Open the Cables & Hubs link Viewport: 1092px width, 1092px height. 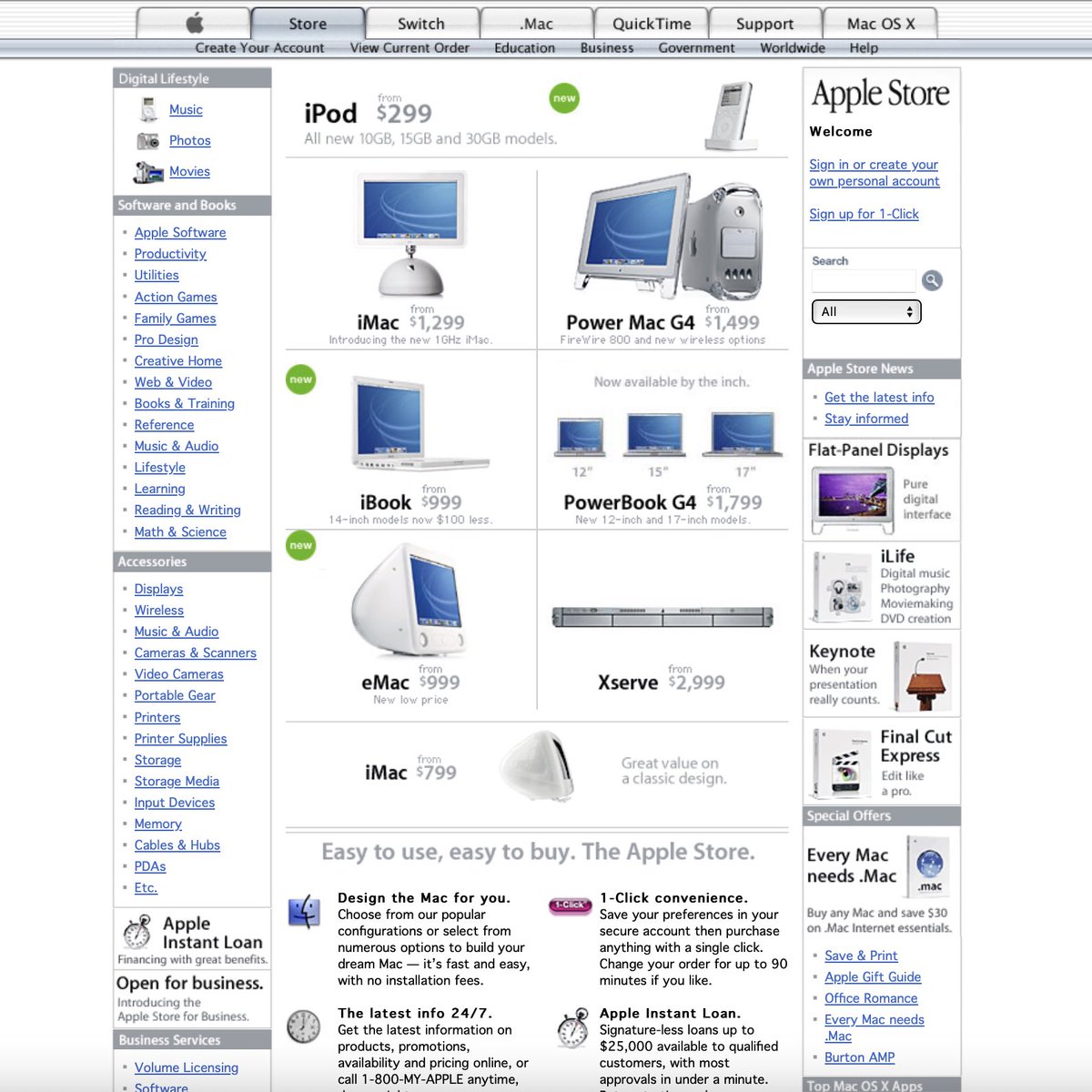(177, 844)
